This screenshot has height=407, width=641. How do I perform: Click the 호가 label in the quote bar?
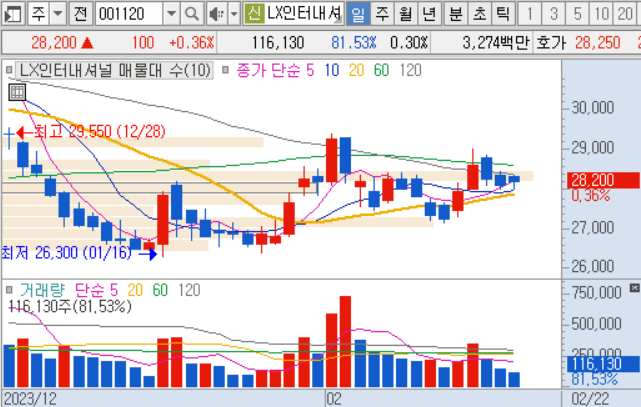tap(551, 42)
